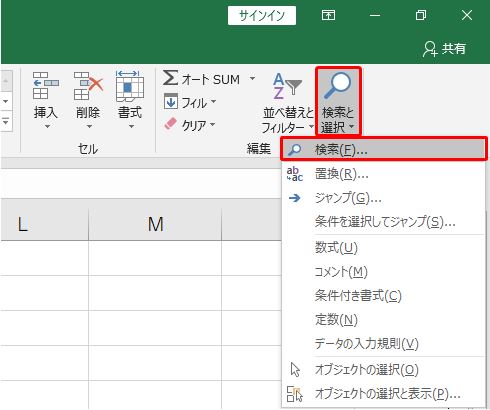Restore down the Excel window

click(421, 15)
